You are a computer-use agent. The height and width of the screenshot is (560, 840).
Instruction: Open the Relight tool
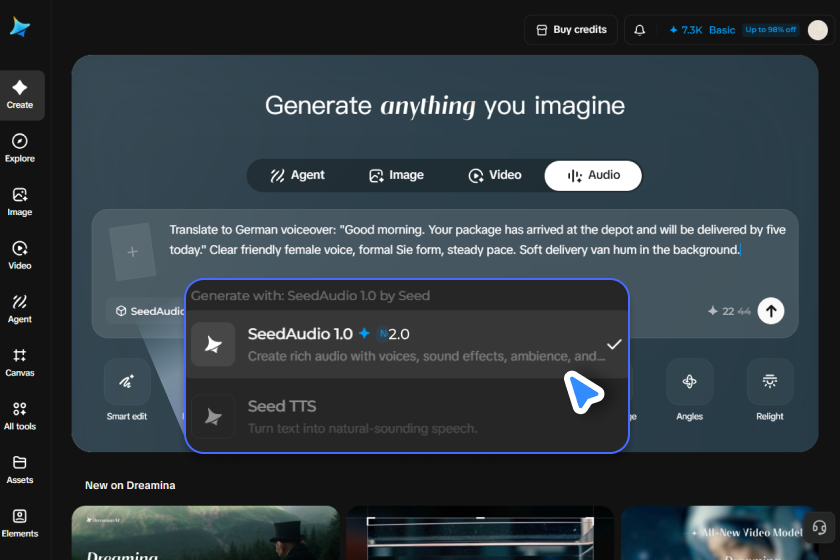tap(770, 390)
